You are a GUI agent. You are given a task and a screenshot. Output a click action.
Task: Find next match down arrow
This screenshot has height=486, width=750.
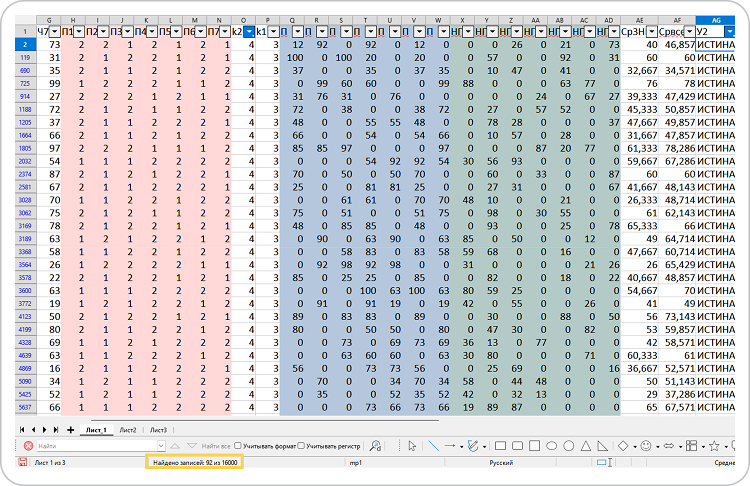pyautogui.click(x=192, y=446)
